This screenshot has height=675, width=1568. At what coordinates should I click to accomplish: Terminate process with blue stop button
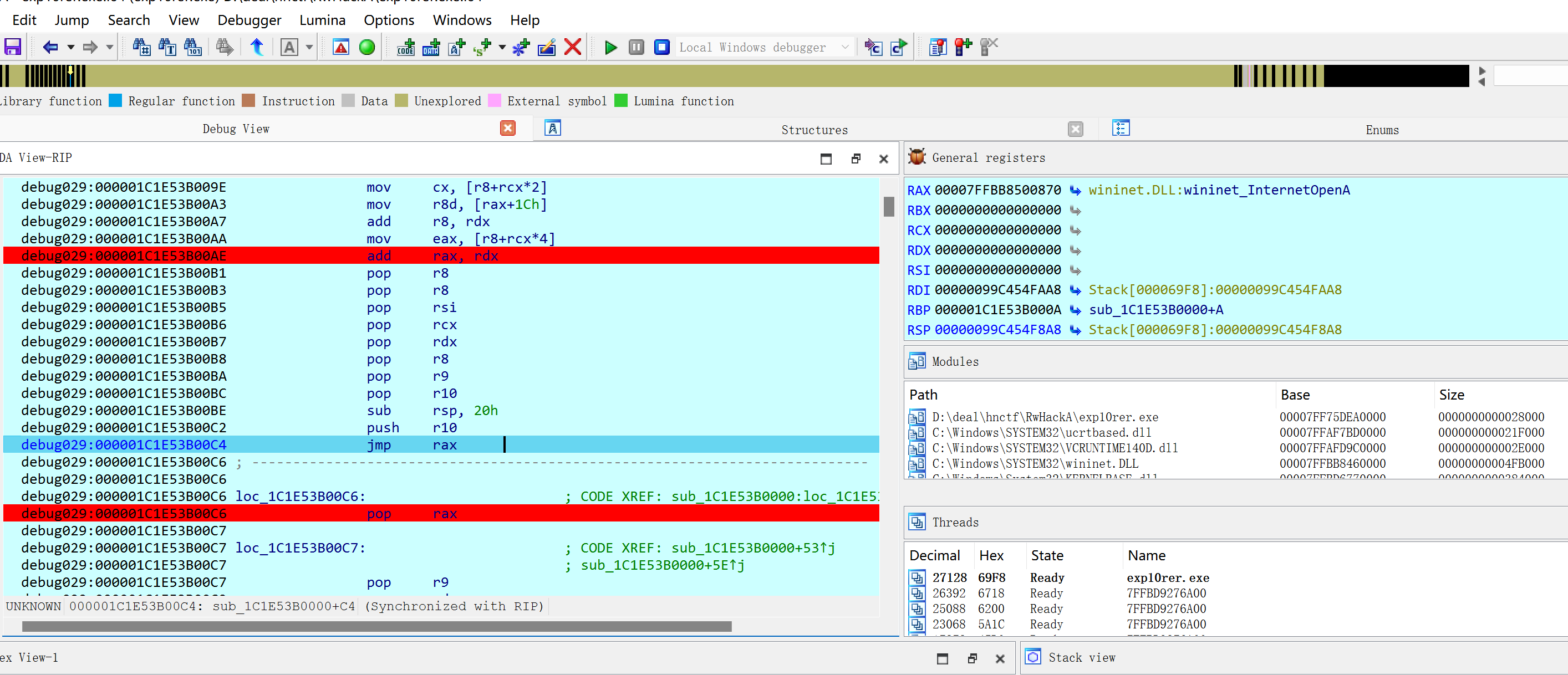661,47
